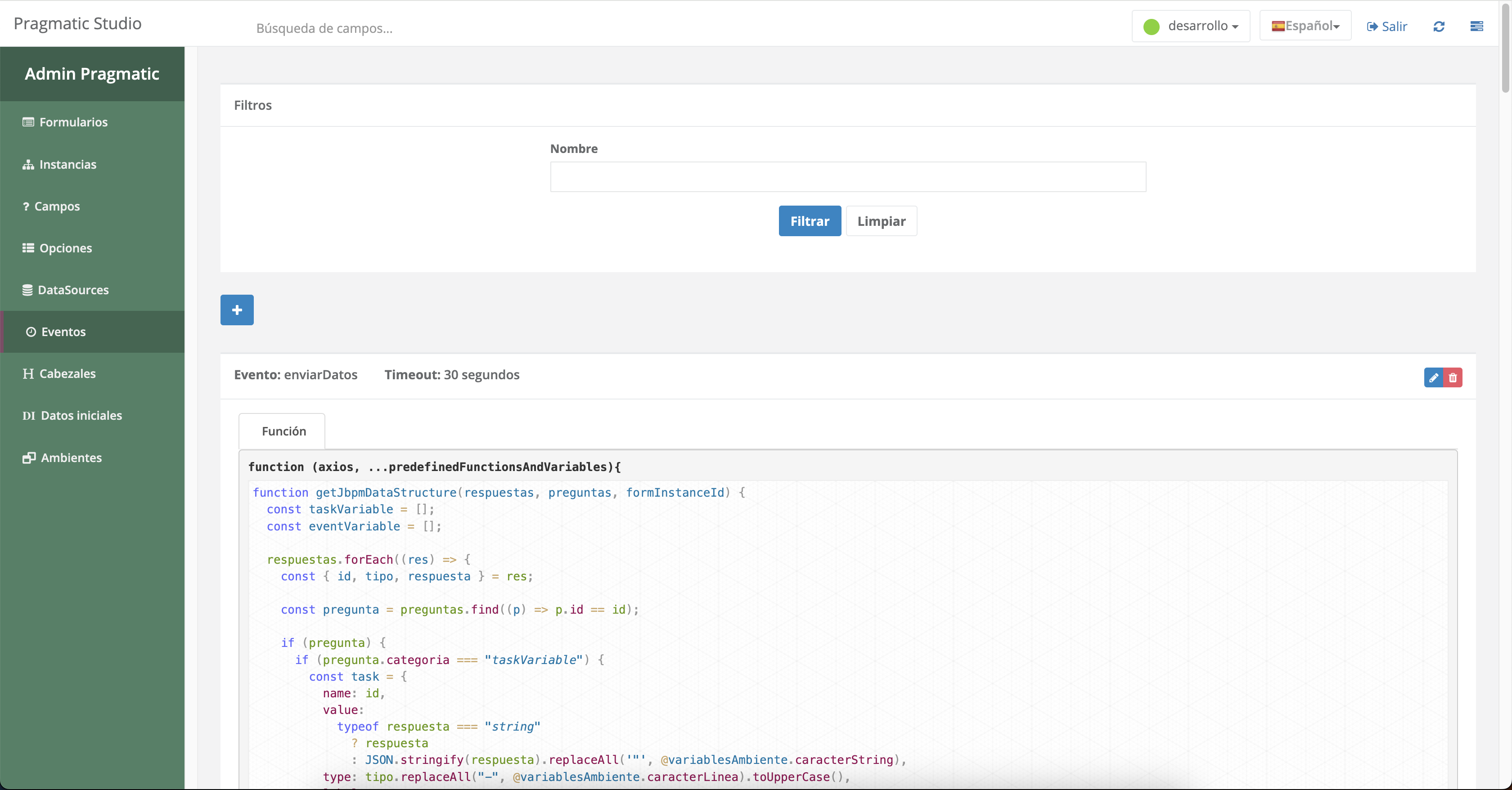Click the Instancias hierarchy icon

pyautogui.click(x=28, y=165)
